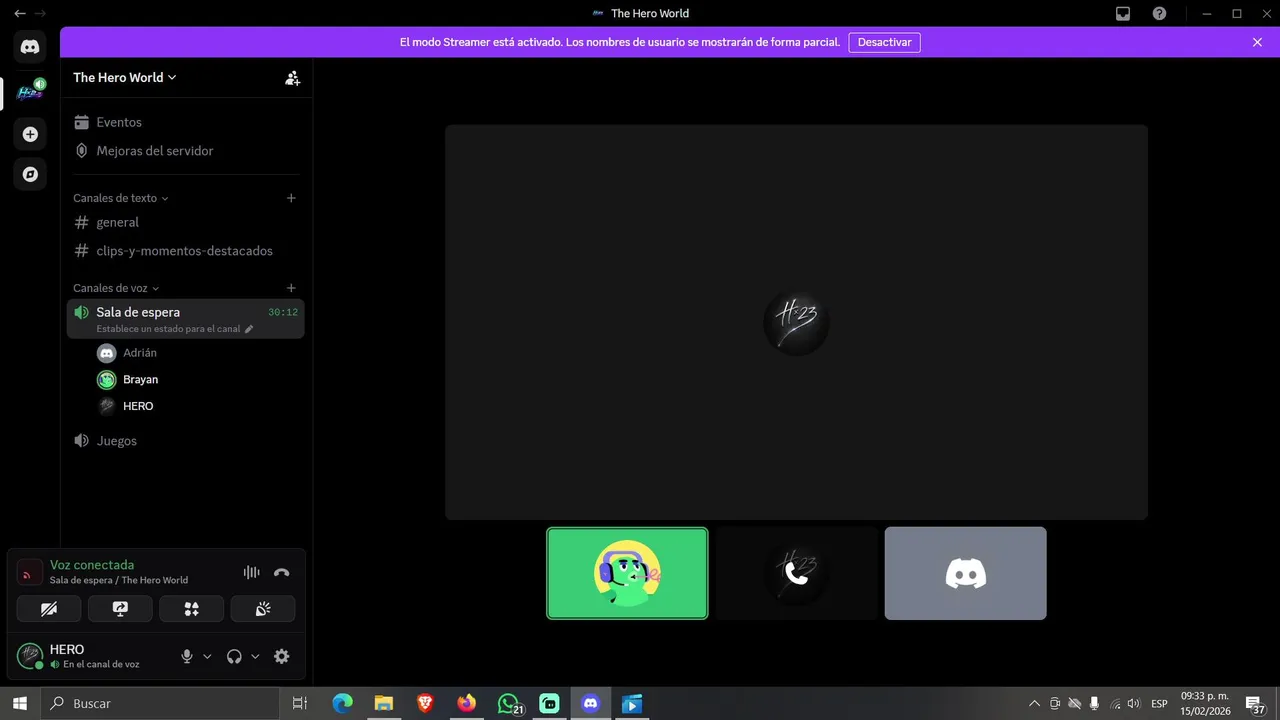The image size is (1280, 720).
Task: Open Discord direct messages home
Action: pyautogui.click(x=30, y=47)
